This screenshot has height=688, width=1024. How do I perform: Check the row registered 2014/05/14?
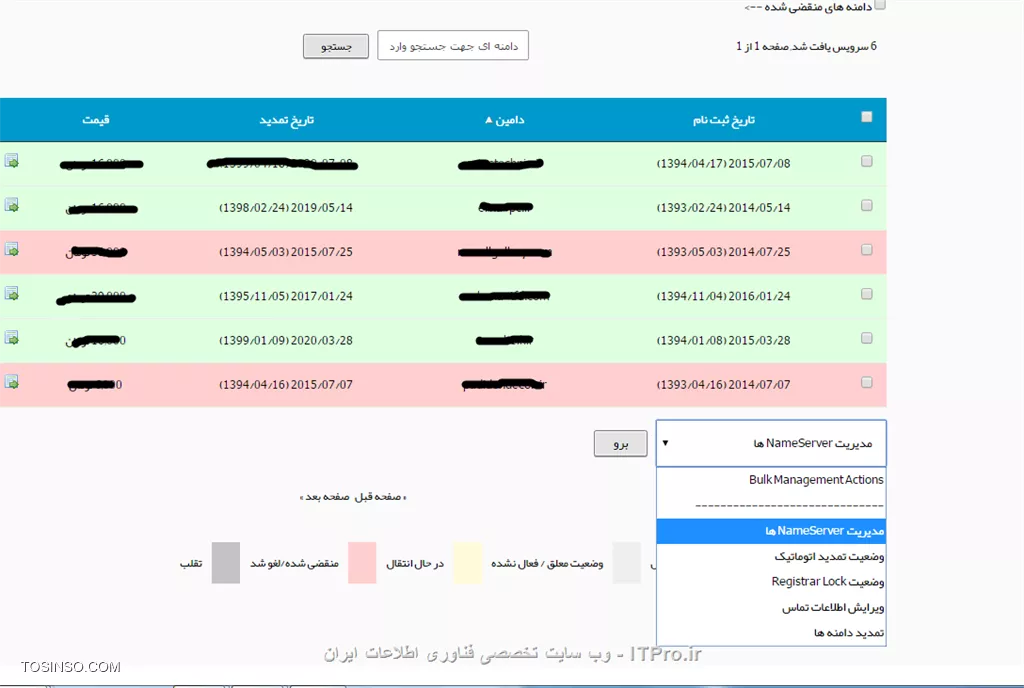pyautogui.click(x=867, y=206)
